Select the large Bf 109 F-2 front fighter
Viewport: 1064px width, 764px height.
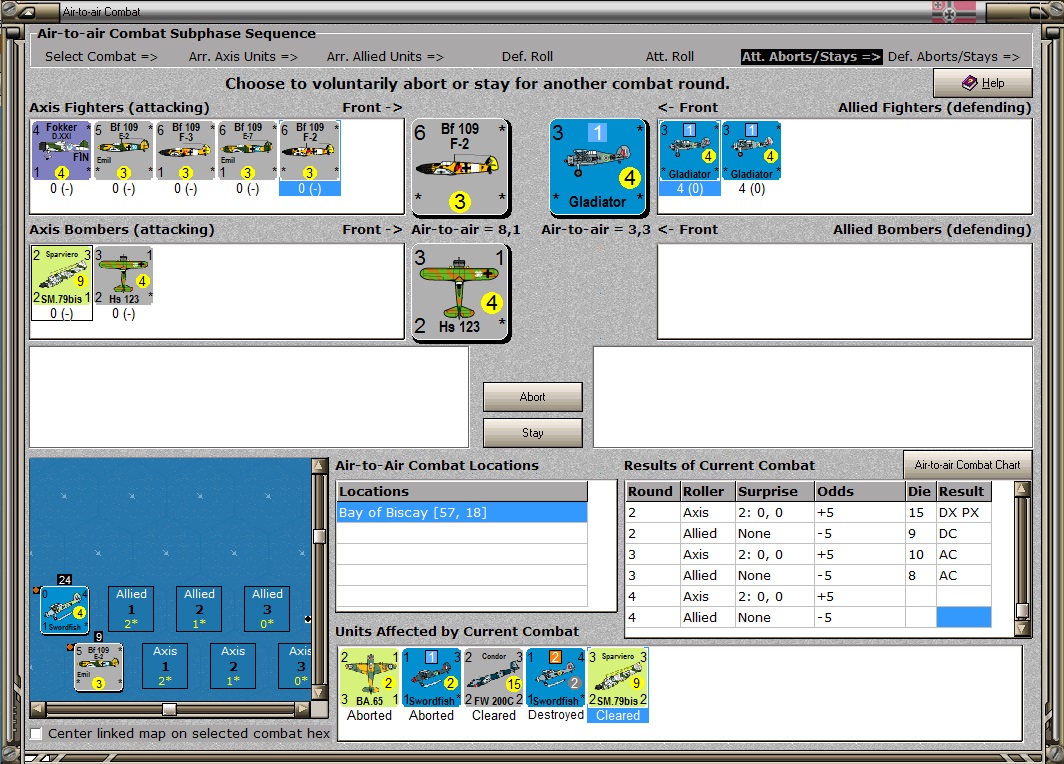coord(461,168)
